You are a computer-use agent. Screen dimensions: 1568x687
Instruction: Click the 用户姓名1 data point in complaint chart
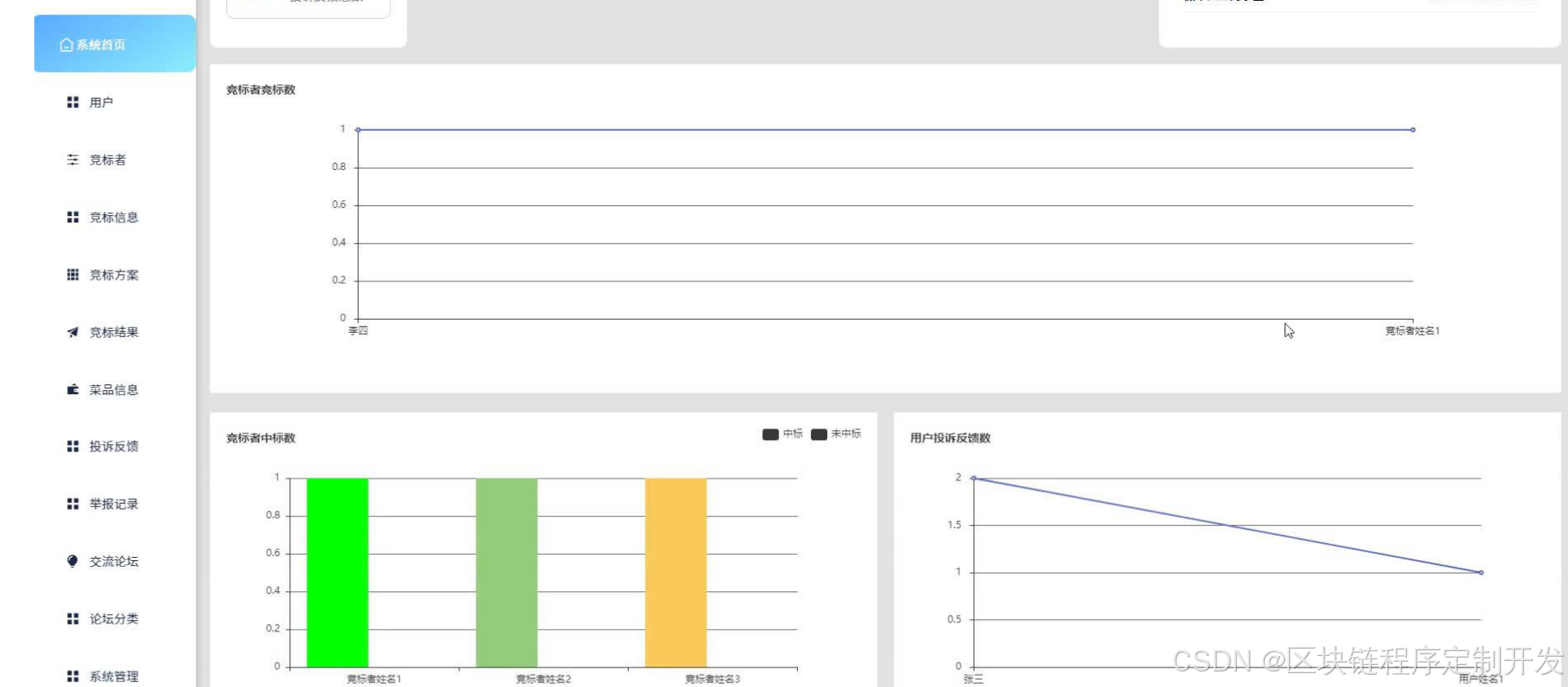click(1481, 572)
